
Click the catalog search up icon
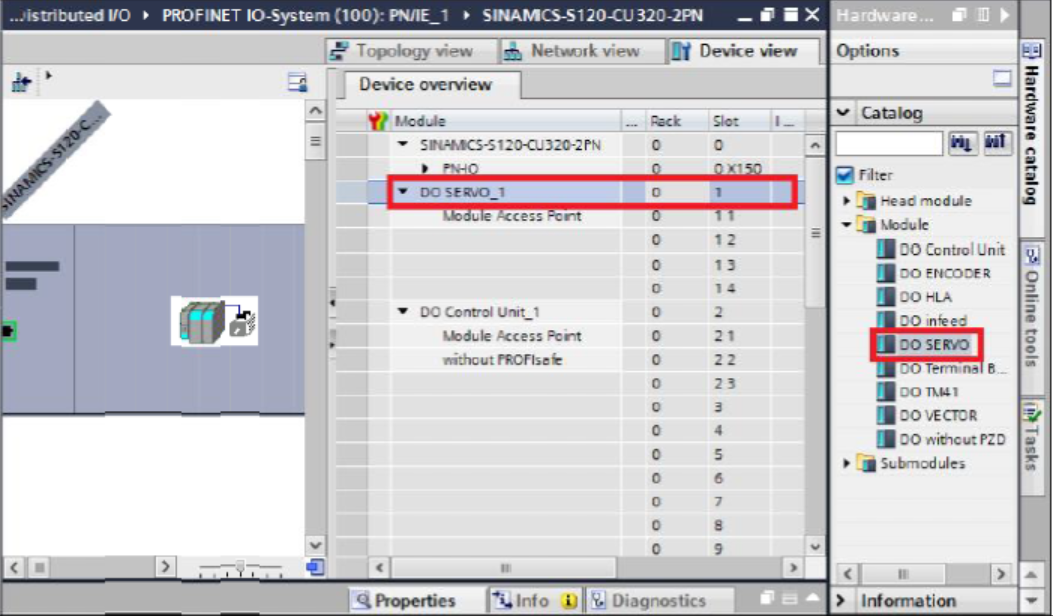click(997, 142)
